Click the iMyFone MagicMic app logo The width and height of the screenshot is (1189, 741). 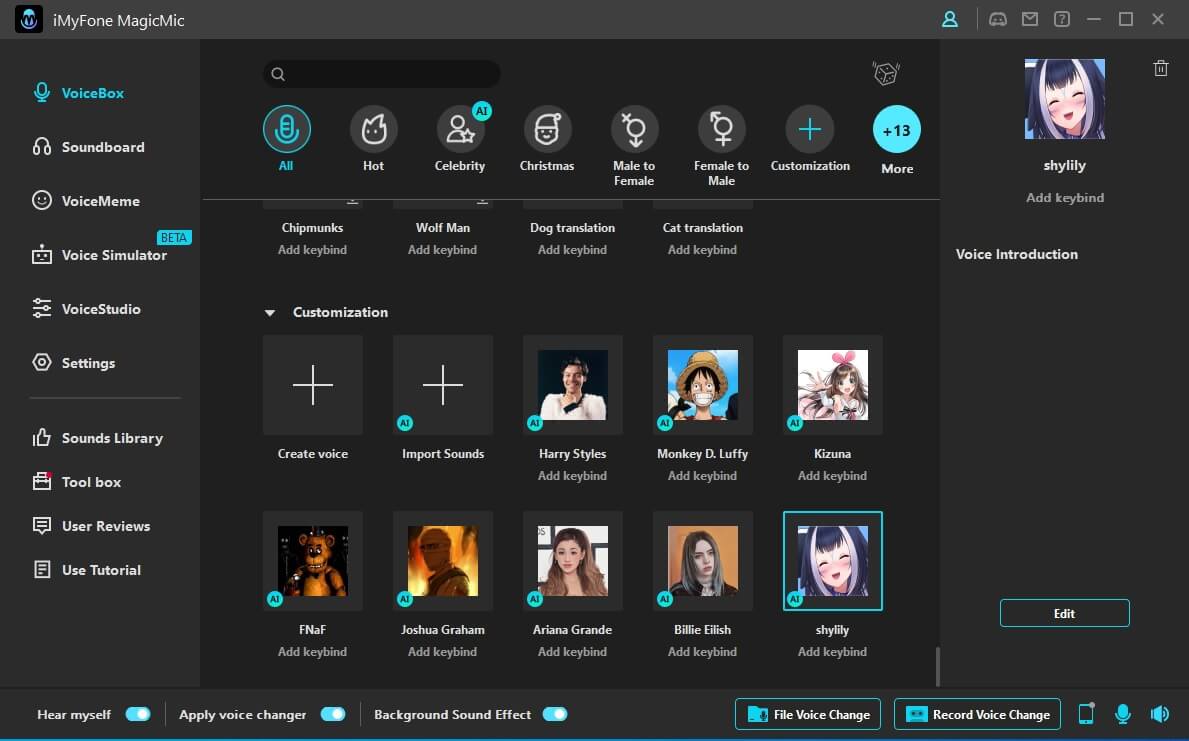click(29, 20)
